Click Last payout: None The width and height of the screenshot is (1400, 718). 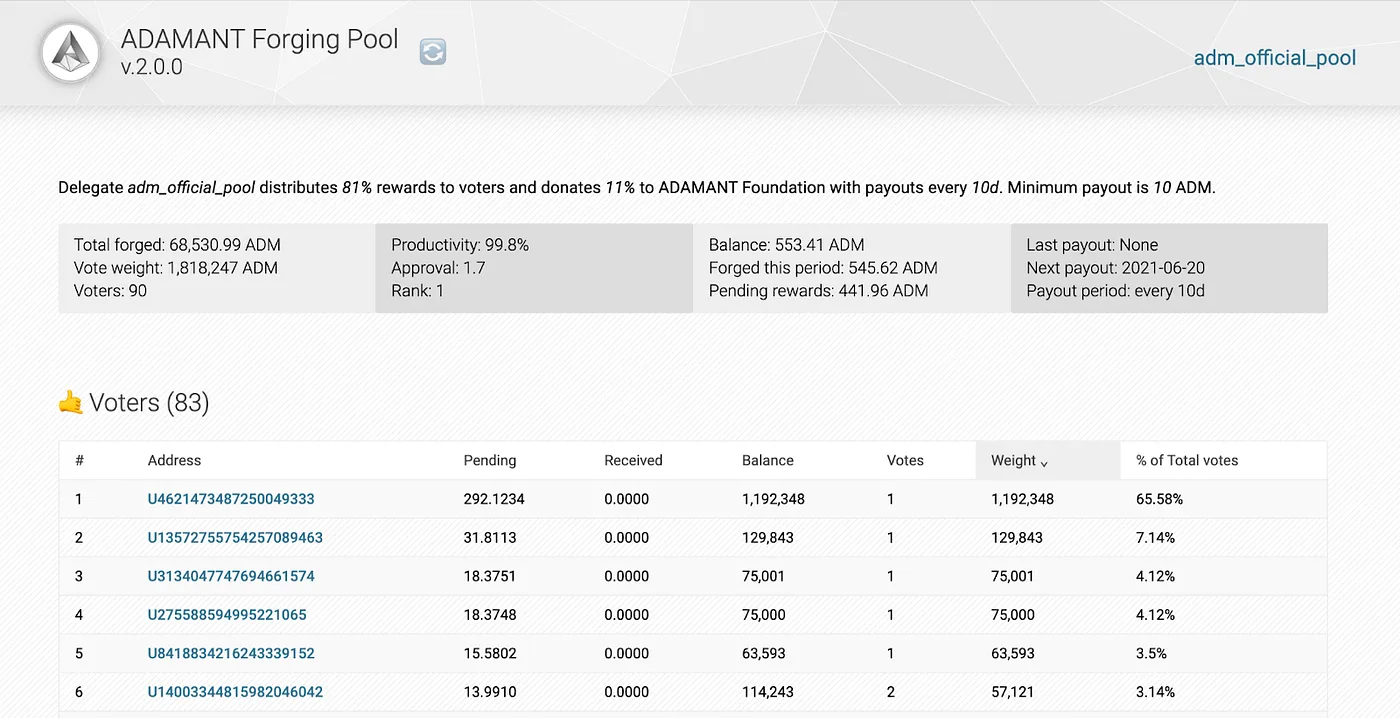(1092, 245)
